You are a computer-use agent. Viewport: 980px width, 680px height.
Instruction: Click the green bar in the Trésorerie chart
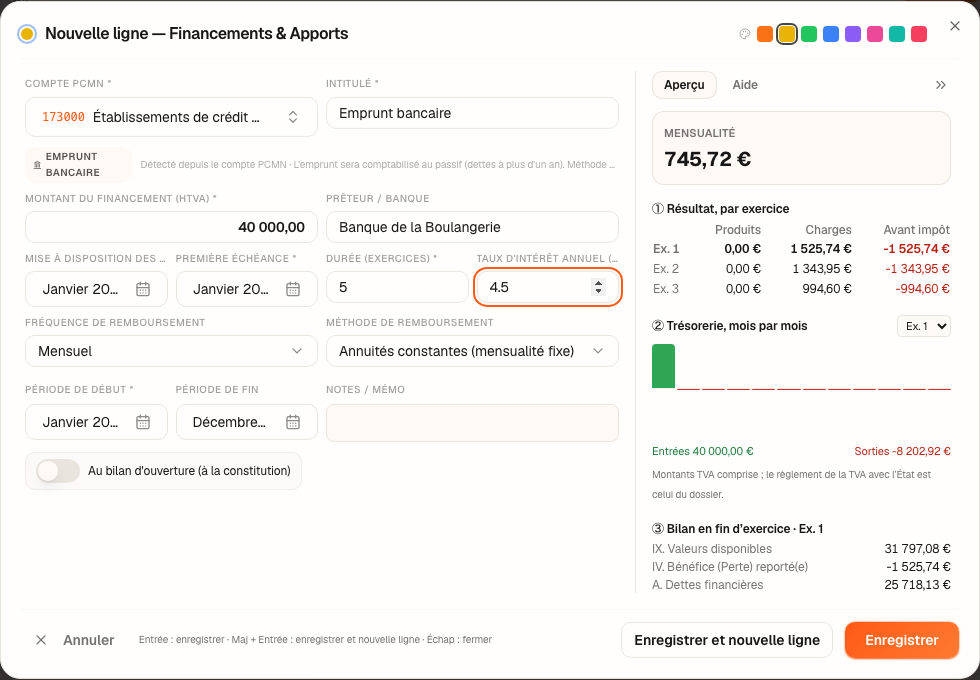point(663,366)
